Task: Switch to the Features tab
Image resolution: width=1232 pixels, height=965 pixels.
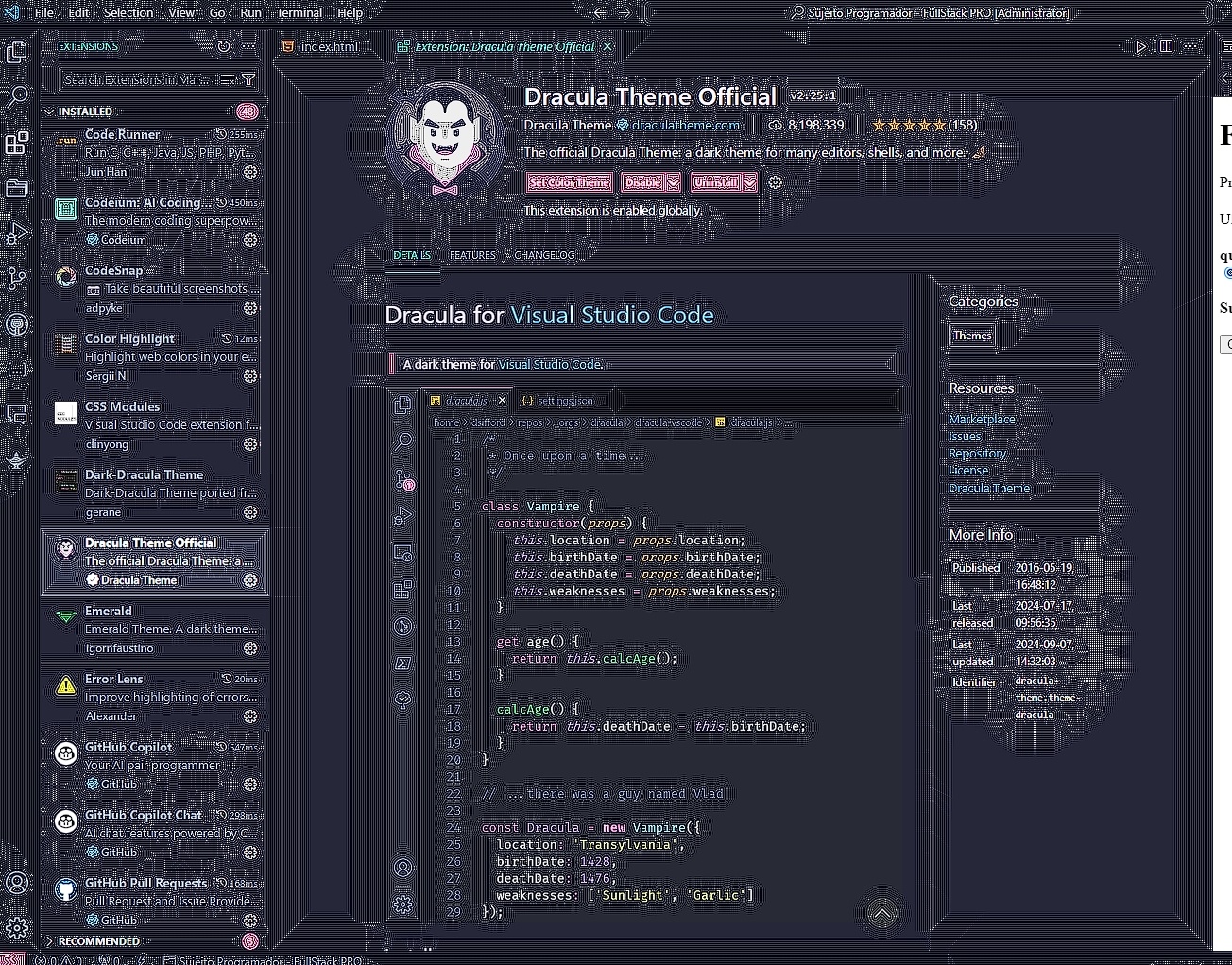Action: [x=472, y=255]
